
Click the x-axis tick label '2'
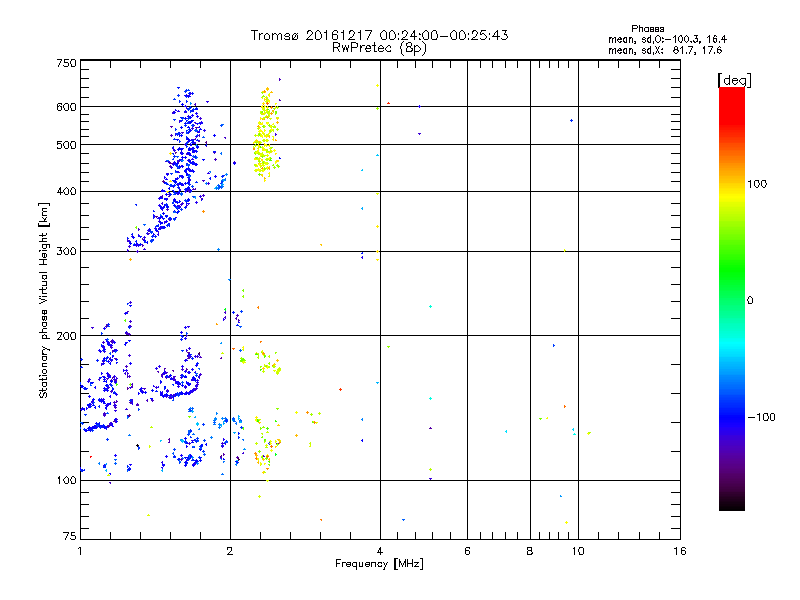click(x=230, y=551)
